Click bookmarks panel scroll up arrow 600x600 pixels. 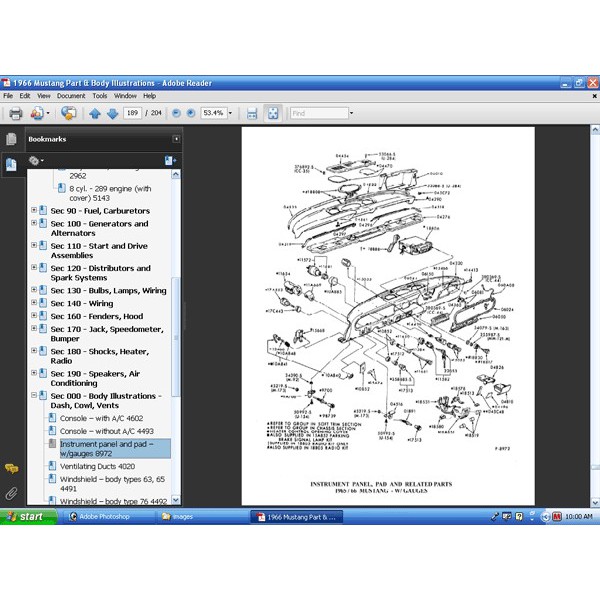click(x=176, y=174)
